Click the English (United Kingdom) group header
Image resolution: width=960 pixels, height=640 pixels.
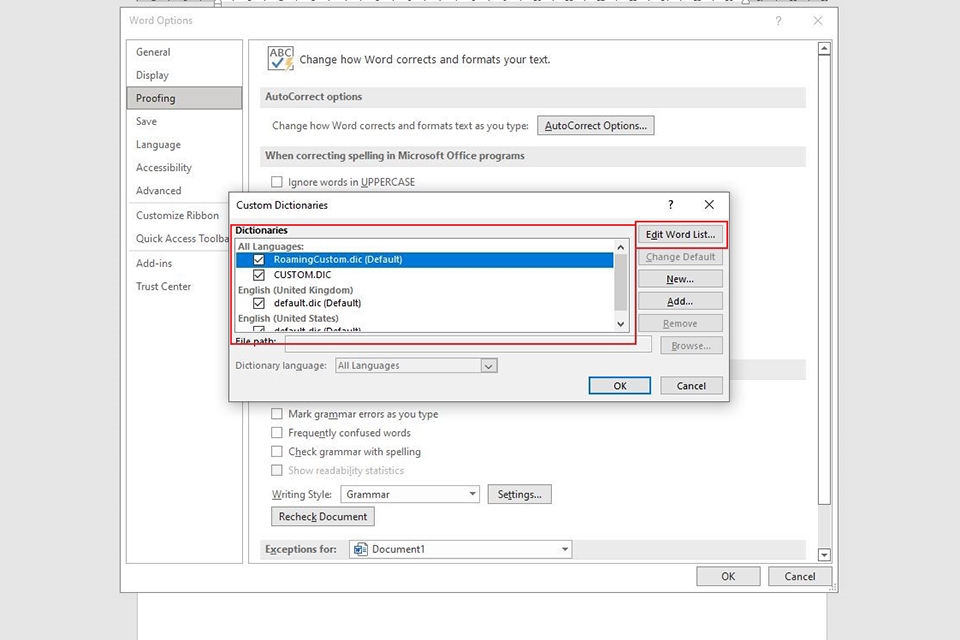click(295, 290)
